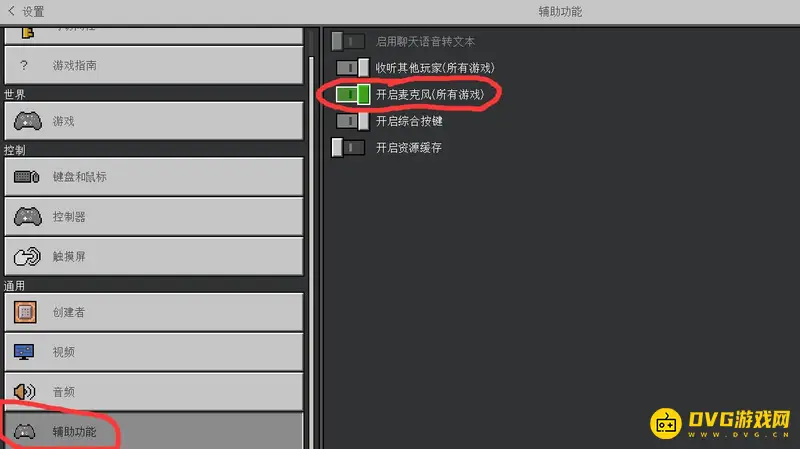Turn off 开启麦克风(所有游戏) switch
The height and width of the screenshot is (449, 800).
point(353,94)
